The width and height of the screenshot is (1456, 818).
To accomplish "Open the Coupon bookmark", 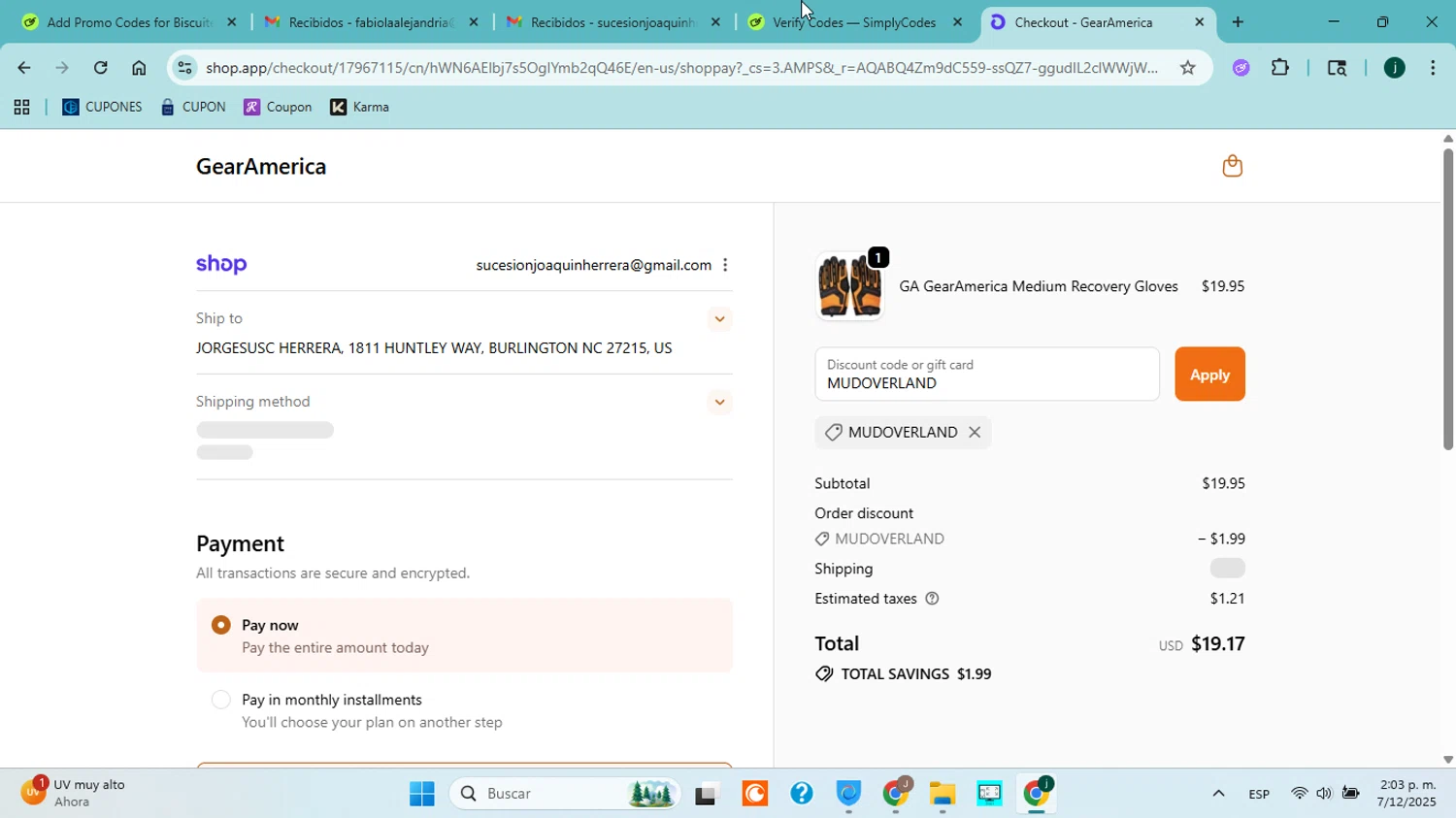I will (x=278, y=108).
